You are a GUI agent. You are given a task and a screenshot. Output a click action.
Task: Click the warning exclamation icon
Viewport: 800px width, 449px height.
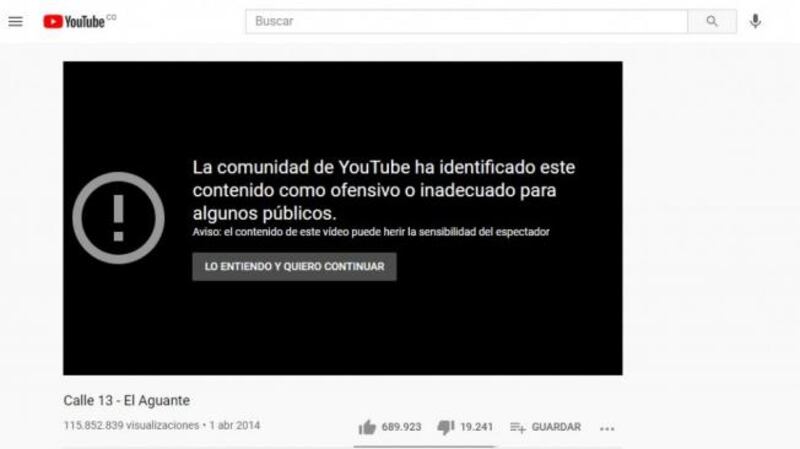[x=118, y=218]
